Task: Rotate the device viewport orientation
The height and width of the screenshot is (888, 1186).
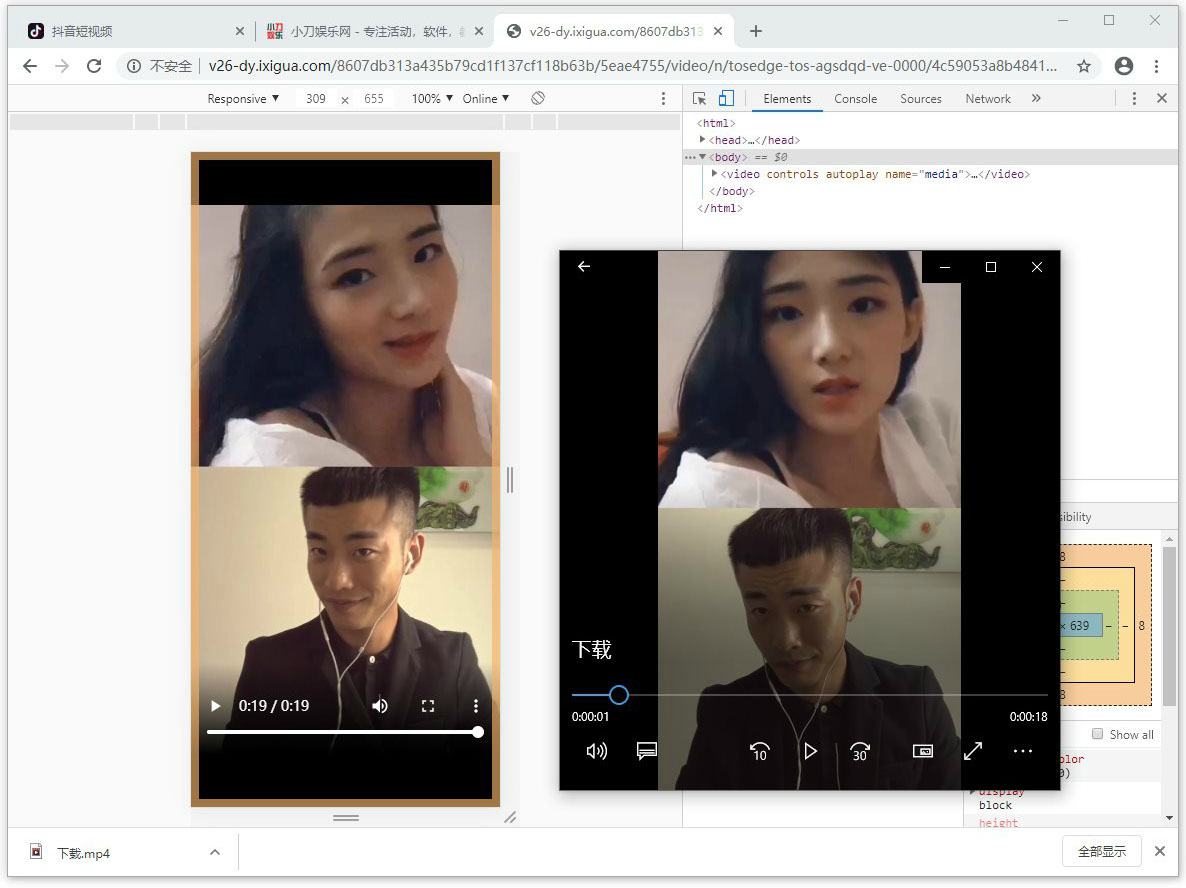Action: click(x=538, y=98)
